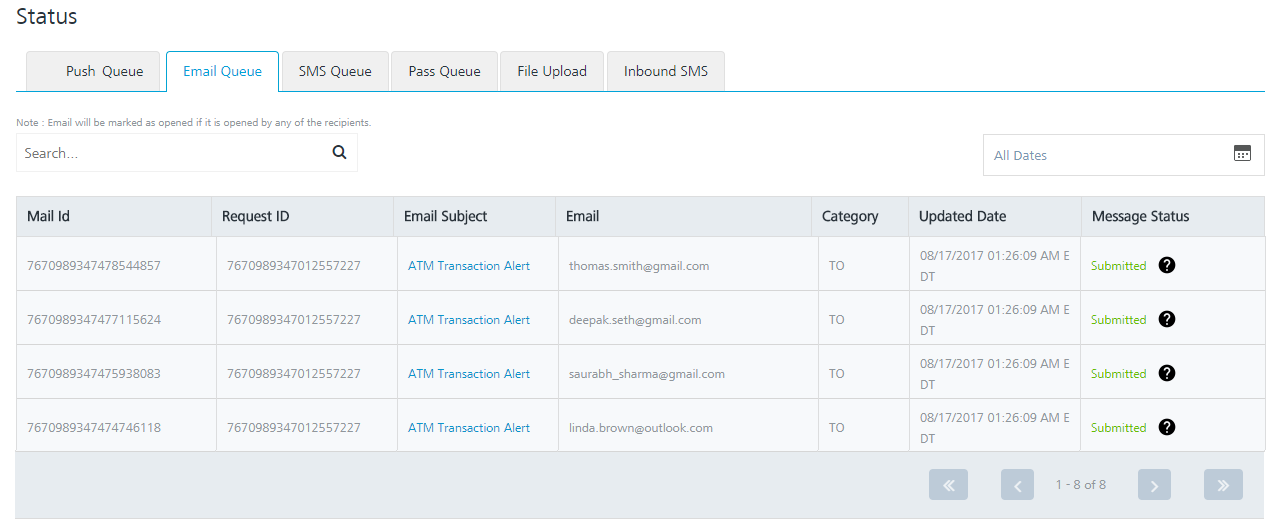Click help icon for linda.brown status
This screenshot has height=522, width=1268.
tap(1166, 427)
